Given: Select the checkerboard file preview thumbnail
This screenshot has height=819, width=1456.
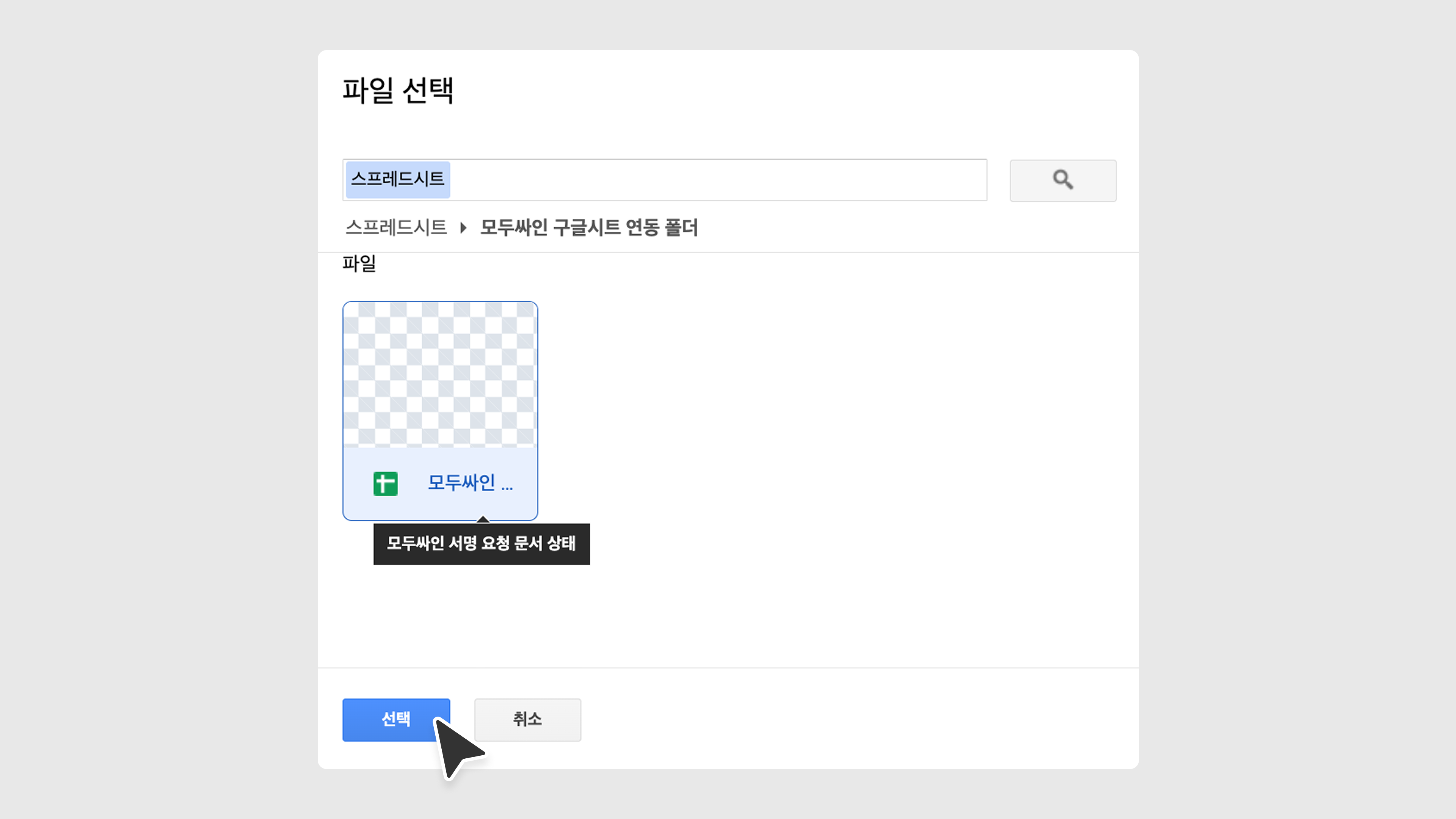Looking at the screenshot, I should point(440,374).
